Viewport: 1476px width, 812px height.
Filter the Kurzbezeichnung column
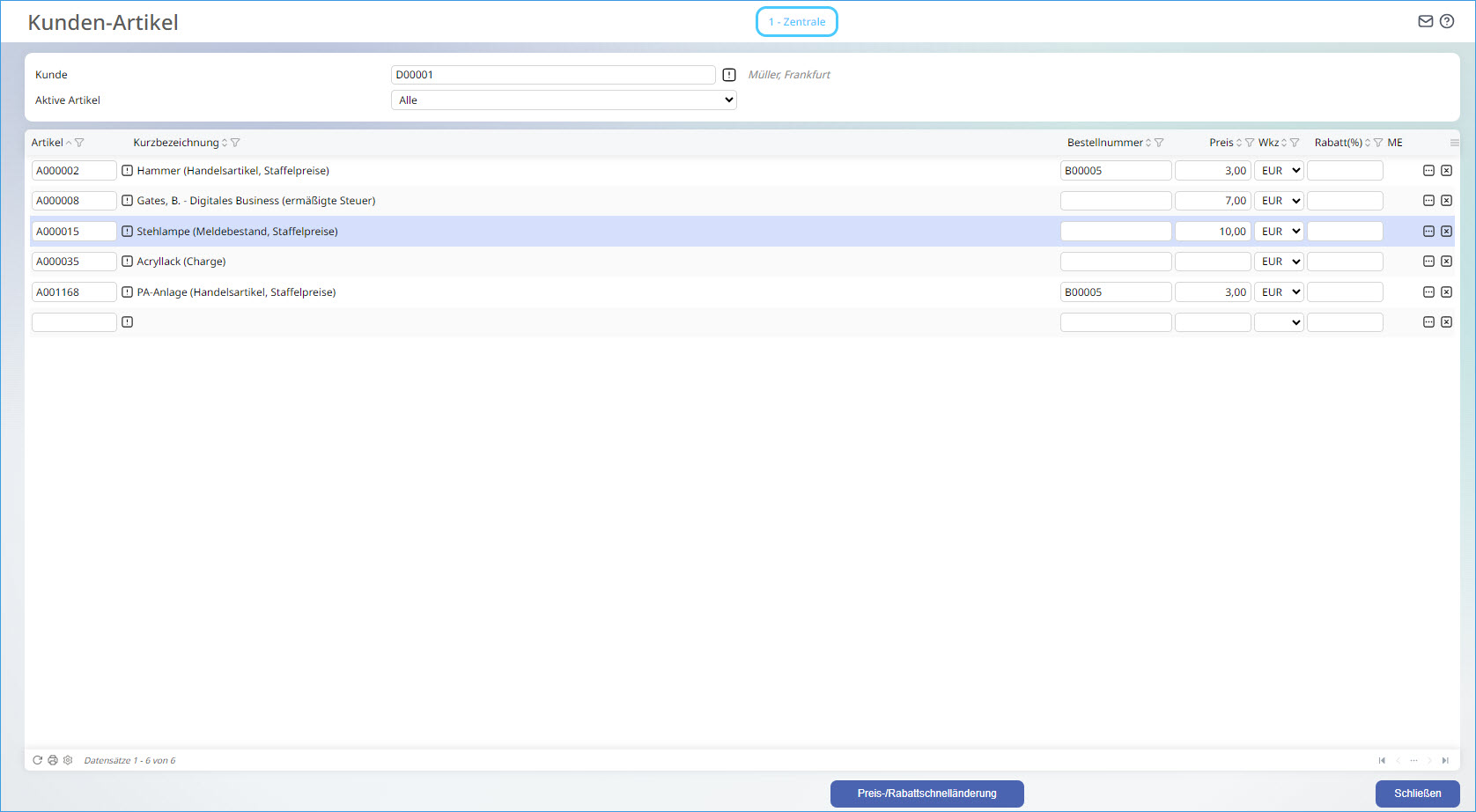pyautogui.click(x=235, y=143)
